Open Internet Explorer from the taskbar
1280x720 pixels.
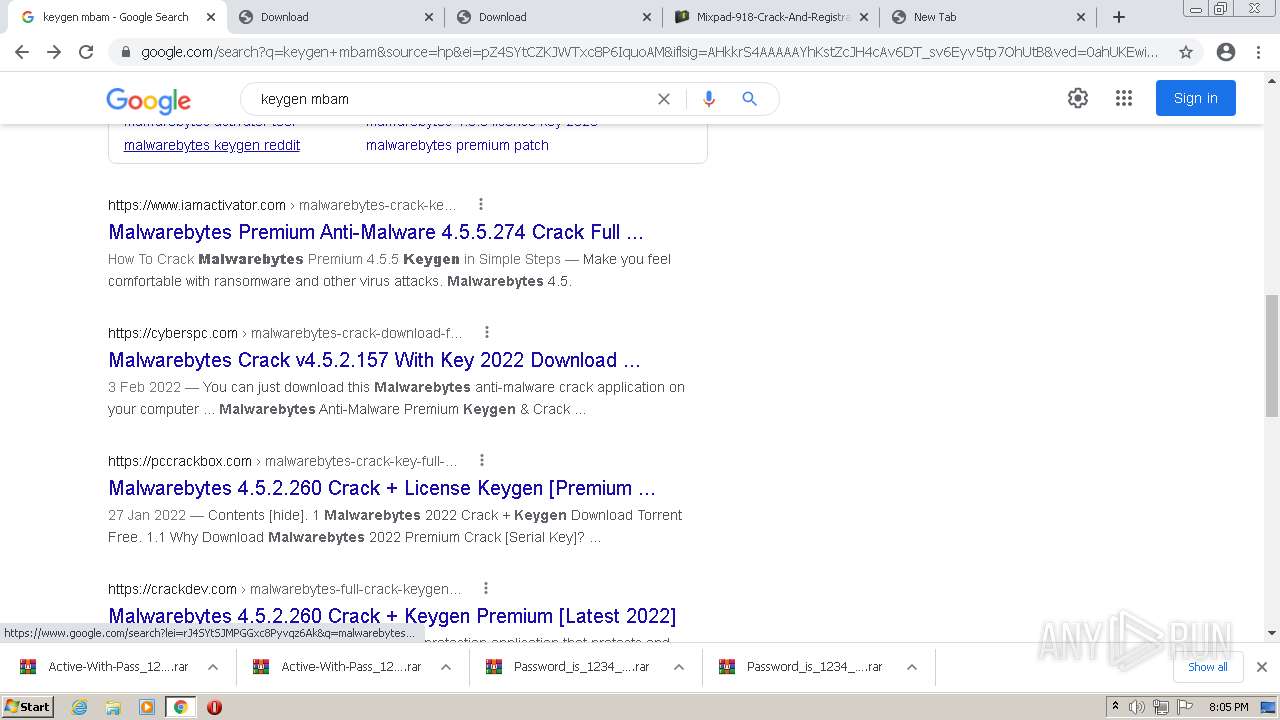[80, 707]
